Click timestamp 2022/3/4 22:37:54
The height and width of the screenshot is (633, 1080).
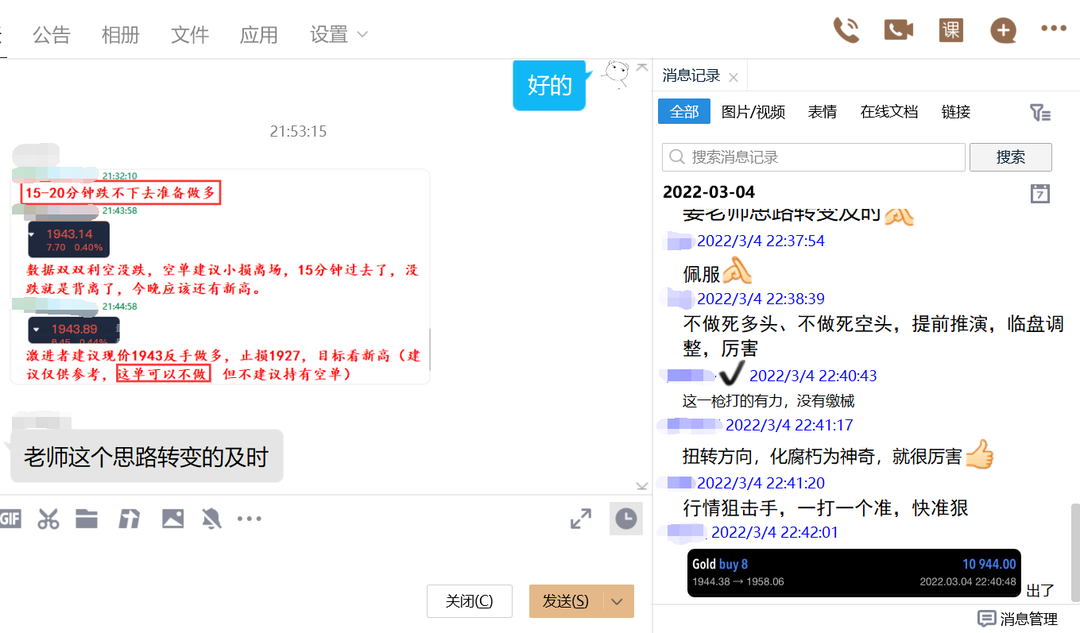pyautogui.click(x=760, y=241)
